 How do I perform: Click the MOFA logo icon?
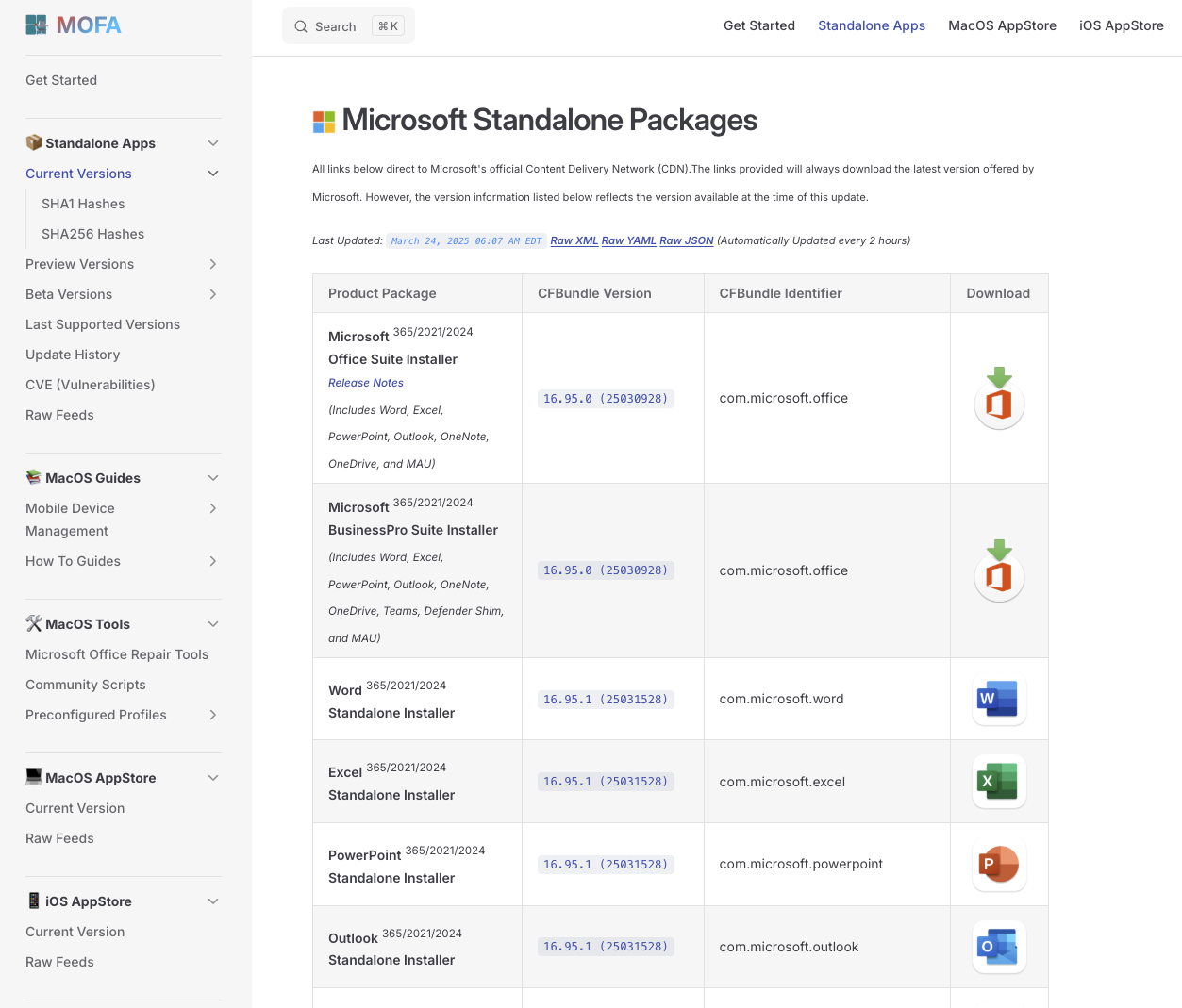click(37, 25)
